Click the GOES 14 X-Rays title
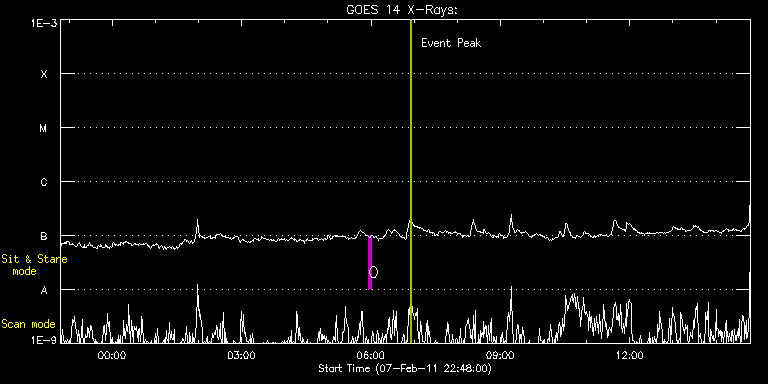Image resolution: width=768 pixels, height=384 pixels. click(x=402, y=10)
